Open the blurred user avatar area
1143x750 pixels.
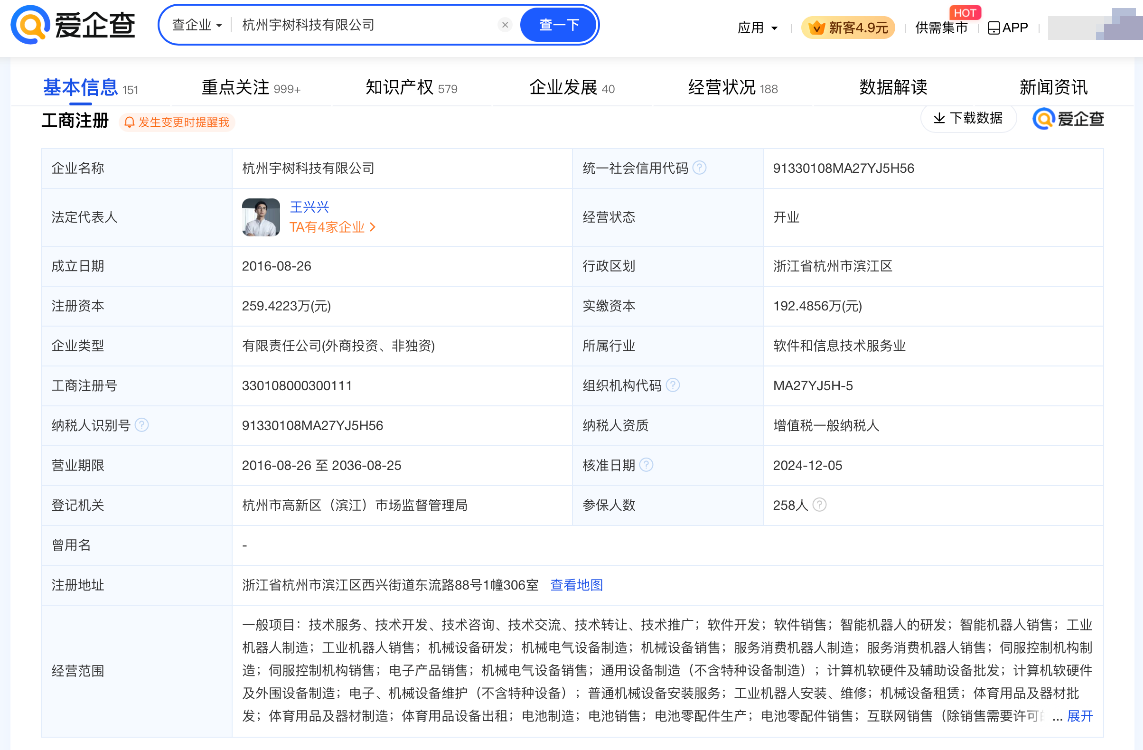[x=1094, y=26]
